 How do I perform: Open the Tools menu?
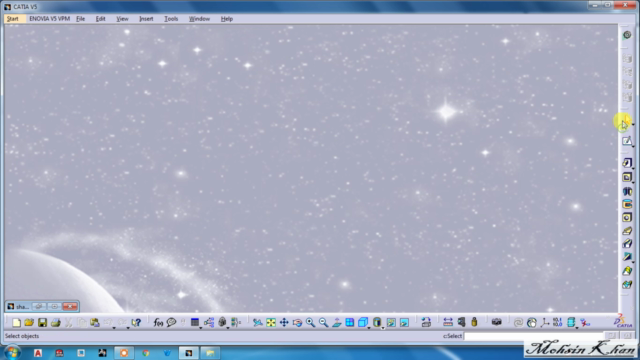click(171, 19)
